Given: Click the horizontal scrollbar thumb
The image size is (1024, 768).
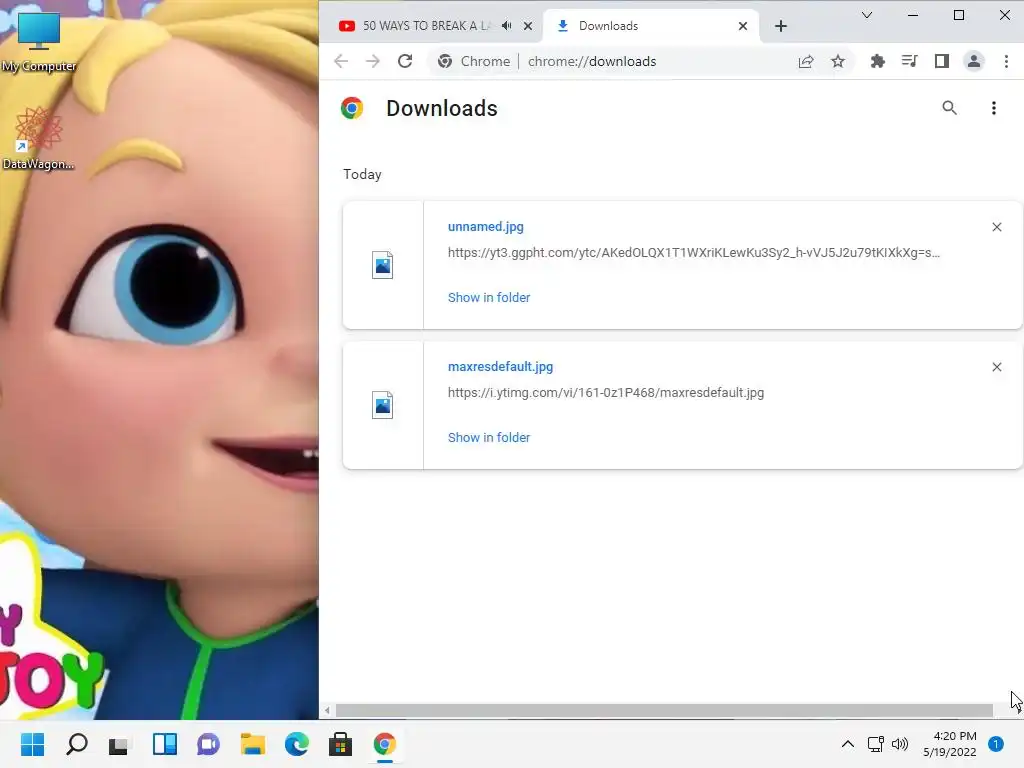Looking at the screenshot, I should (664, 710).
